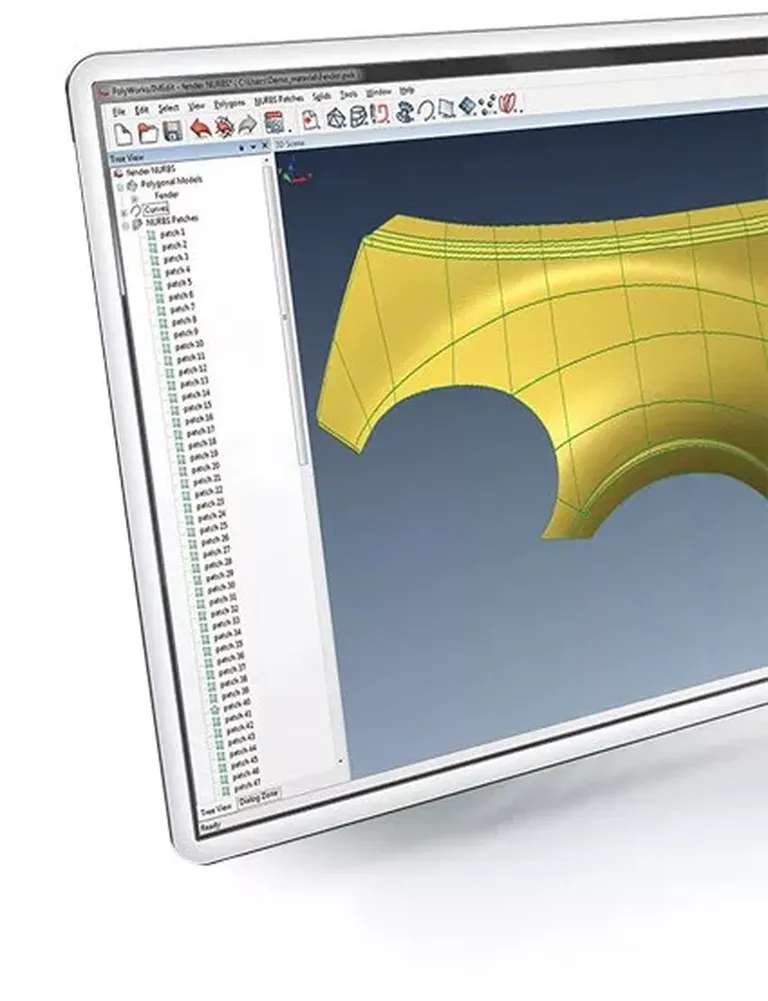768x1001 pixels.
Task: Click the Open folder toolbar icon
Action: click(x=148, y=132)
